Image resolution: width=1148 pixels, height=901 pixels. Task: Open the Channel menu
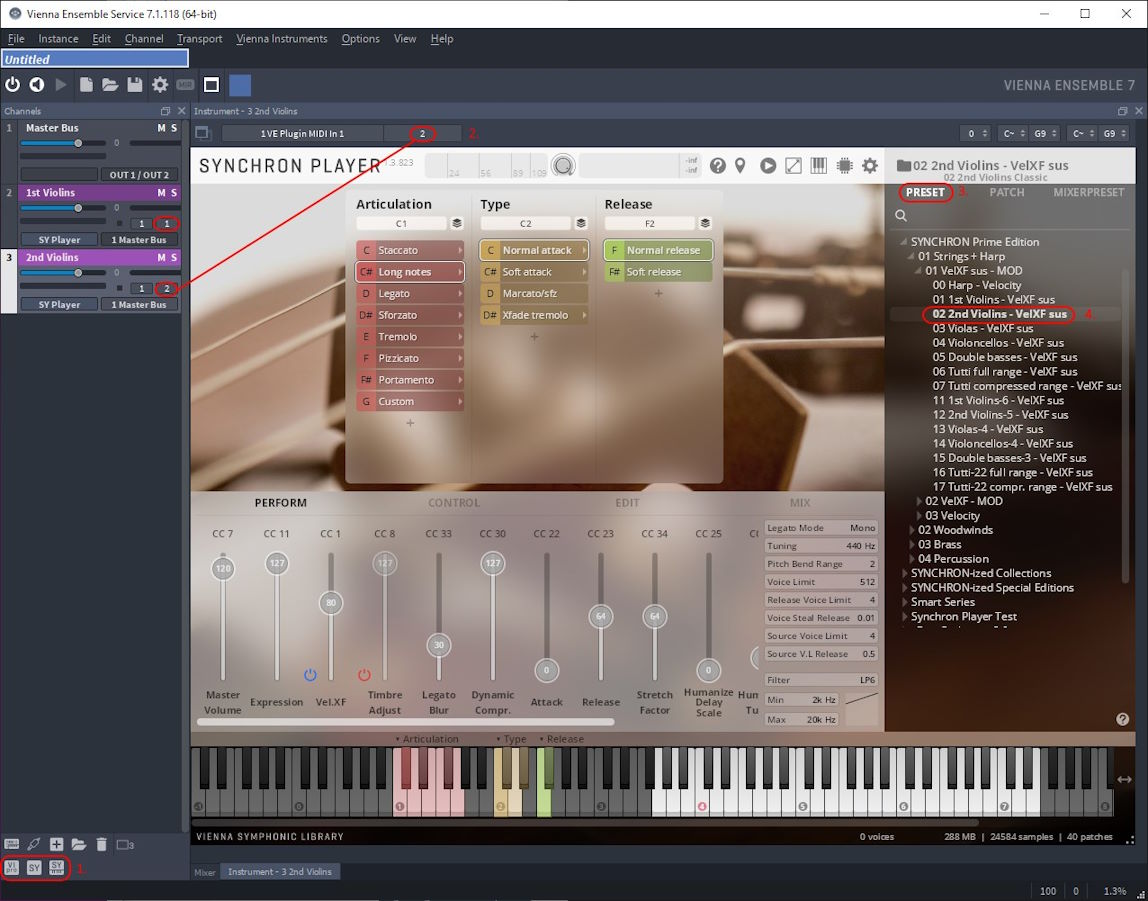144,39
